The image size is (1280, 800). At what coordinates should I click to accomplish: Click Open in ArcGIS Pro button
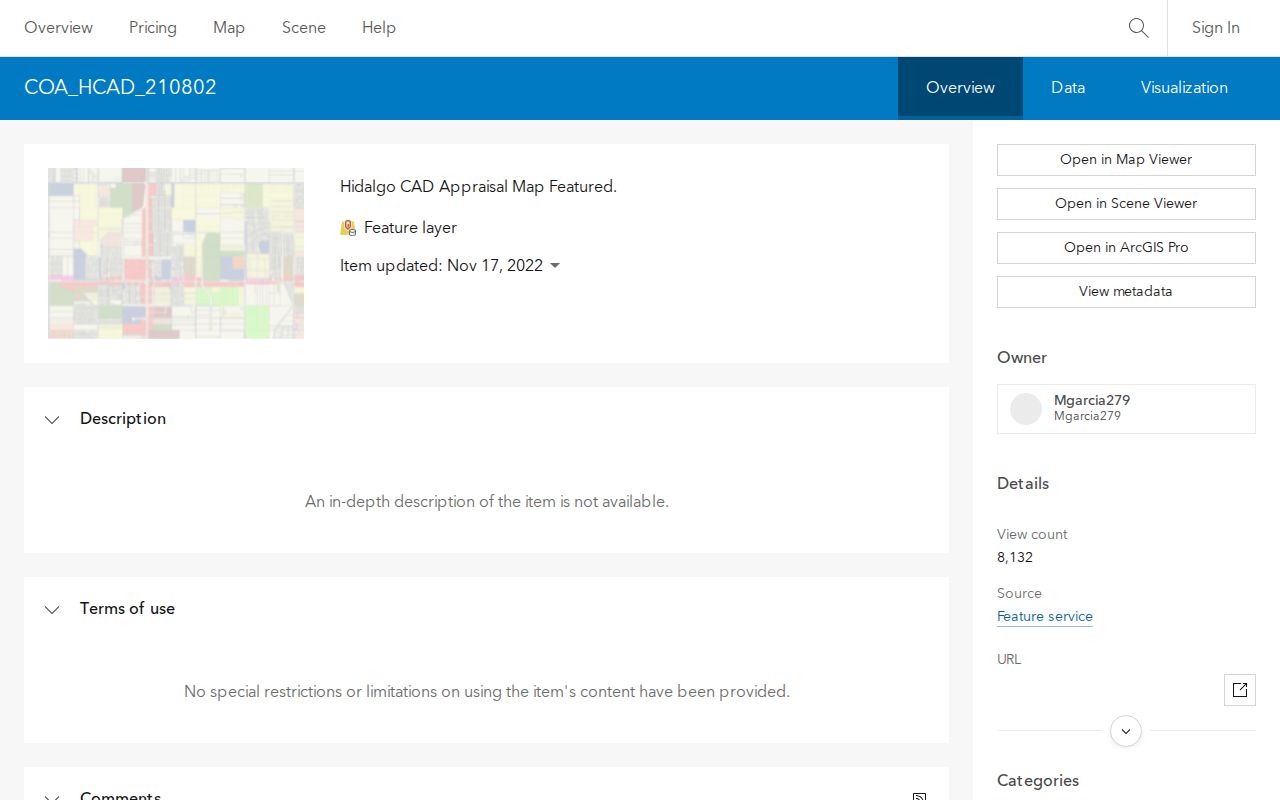pyautogui.click(x=1126, y=248)
